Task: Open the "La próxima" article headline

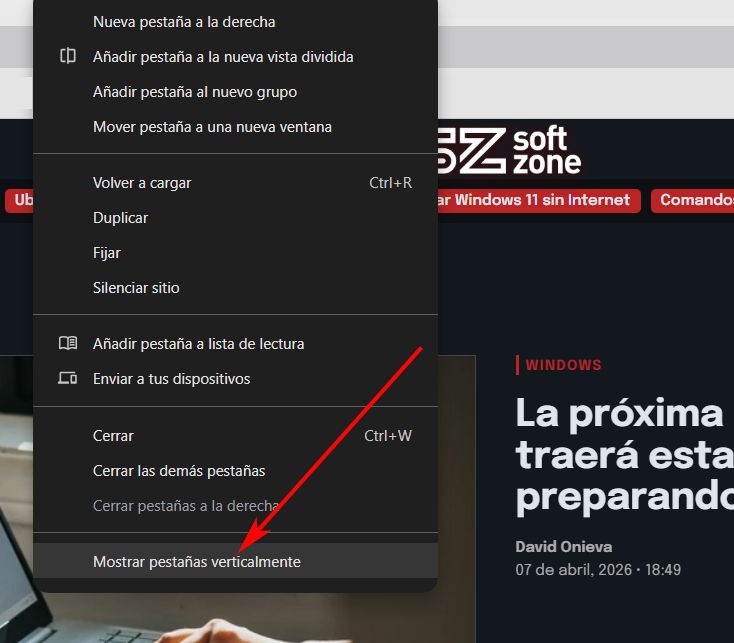Action: (x=624, y=456)
